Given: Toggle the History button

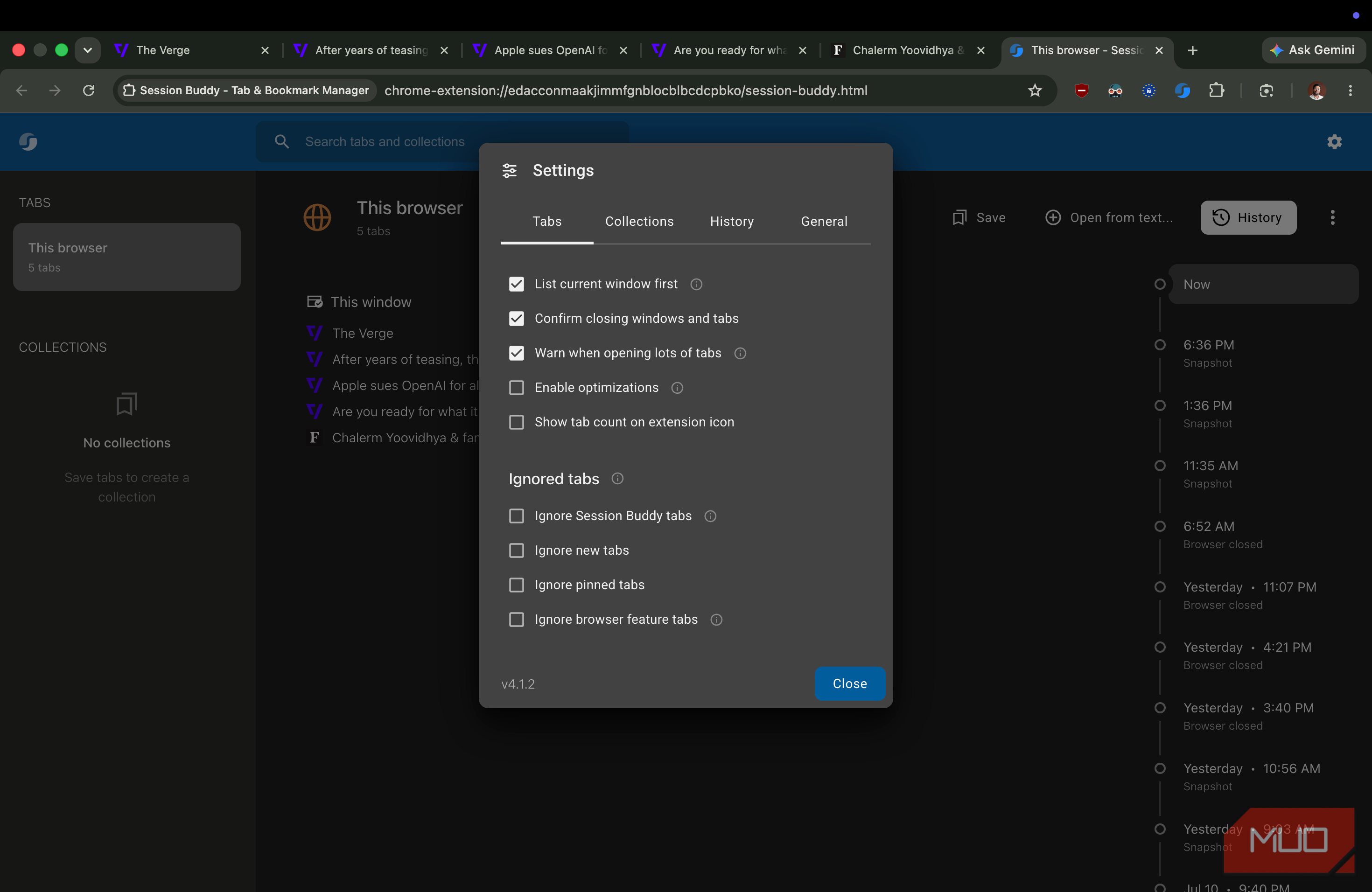Looking at the screenshot, I should point(1248,218).
